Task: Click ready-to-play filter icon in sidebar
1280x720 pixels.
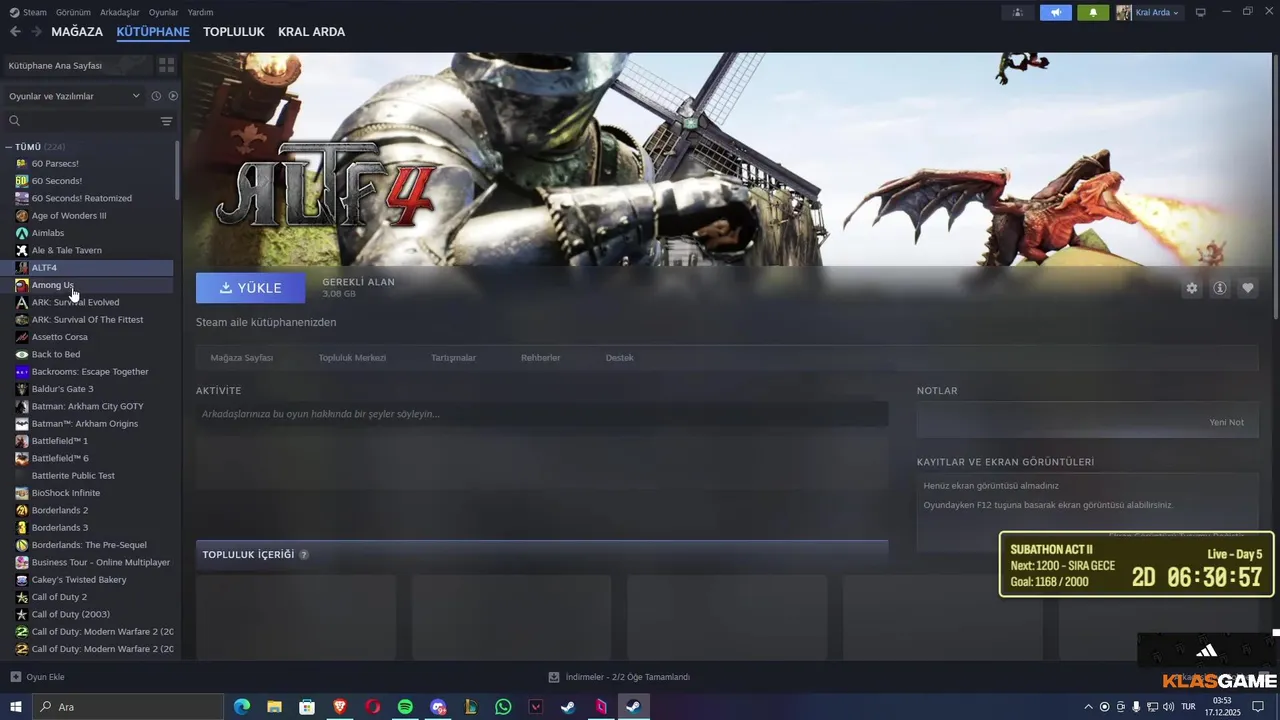Action: [x=173, y=96]
